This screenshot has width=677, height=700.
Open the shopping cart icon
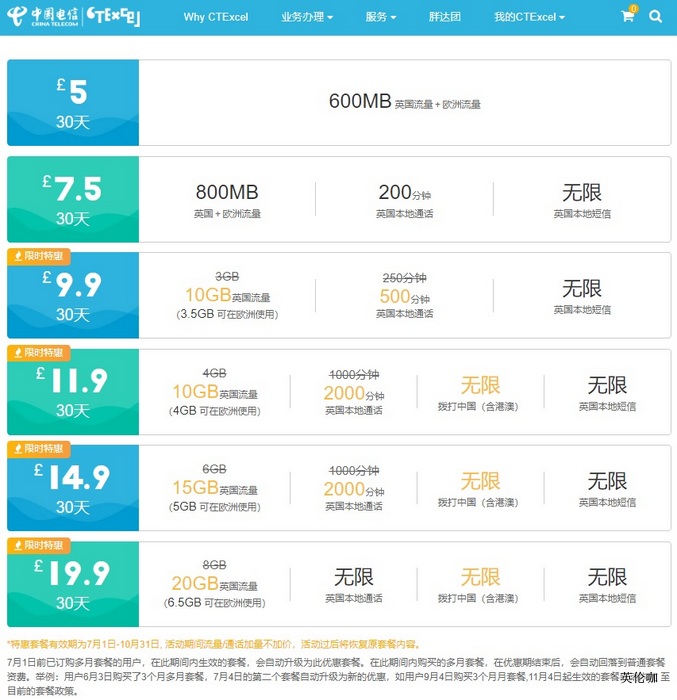628,16
